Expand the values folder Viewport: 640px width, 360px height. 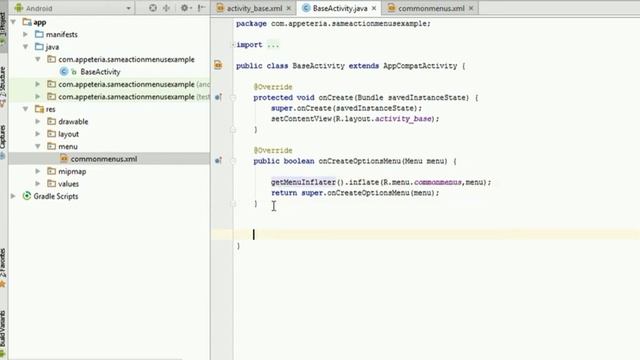(x=38, y=184)
